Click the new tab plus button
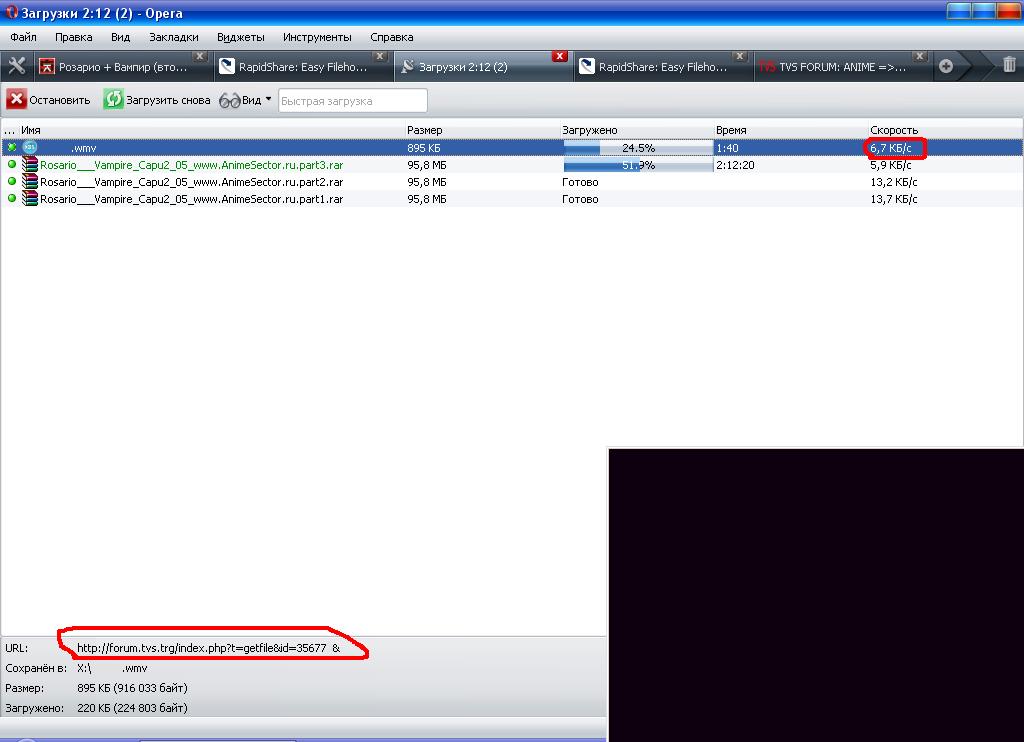Screen dimensions: 1024x742 945,67
